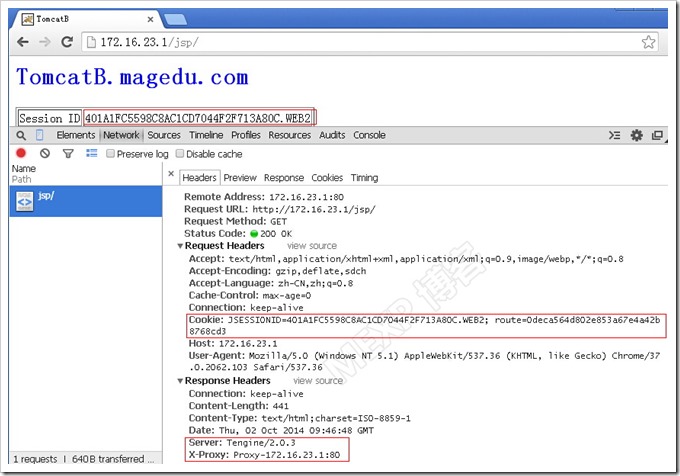The image size is (680, 476).
Task: Click the Cache-Control max-age=0 line
Action: [x=250, y=296]
